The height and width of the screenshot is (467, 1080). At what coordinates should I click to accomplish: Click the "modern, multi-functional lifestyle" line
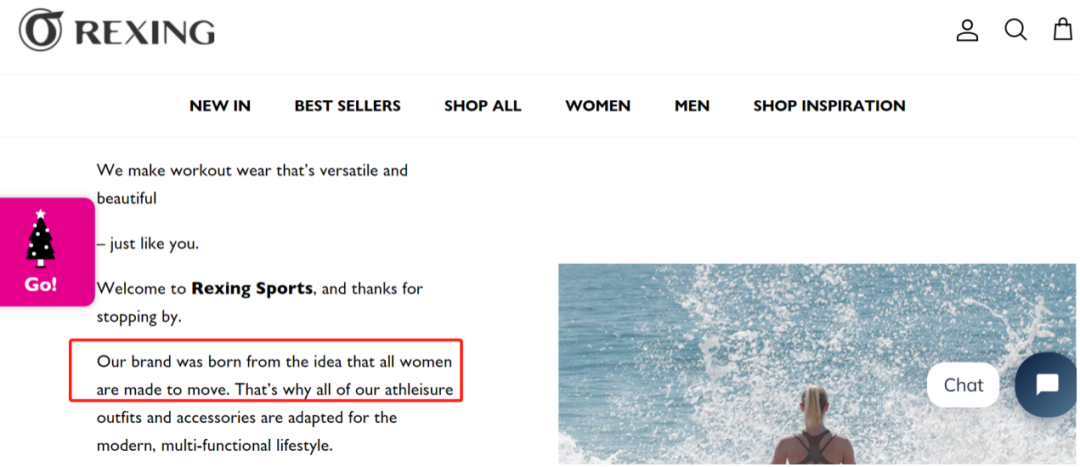pos(214,446)
